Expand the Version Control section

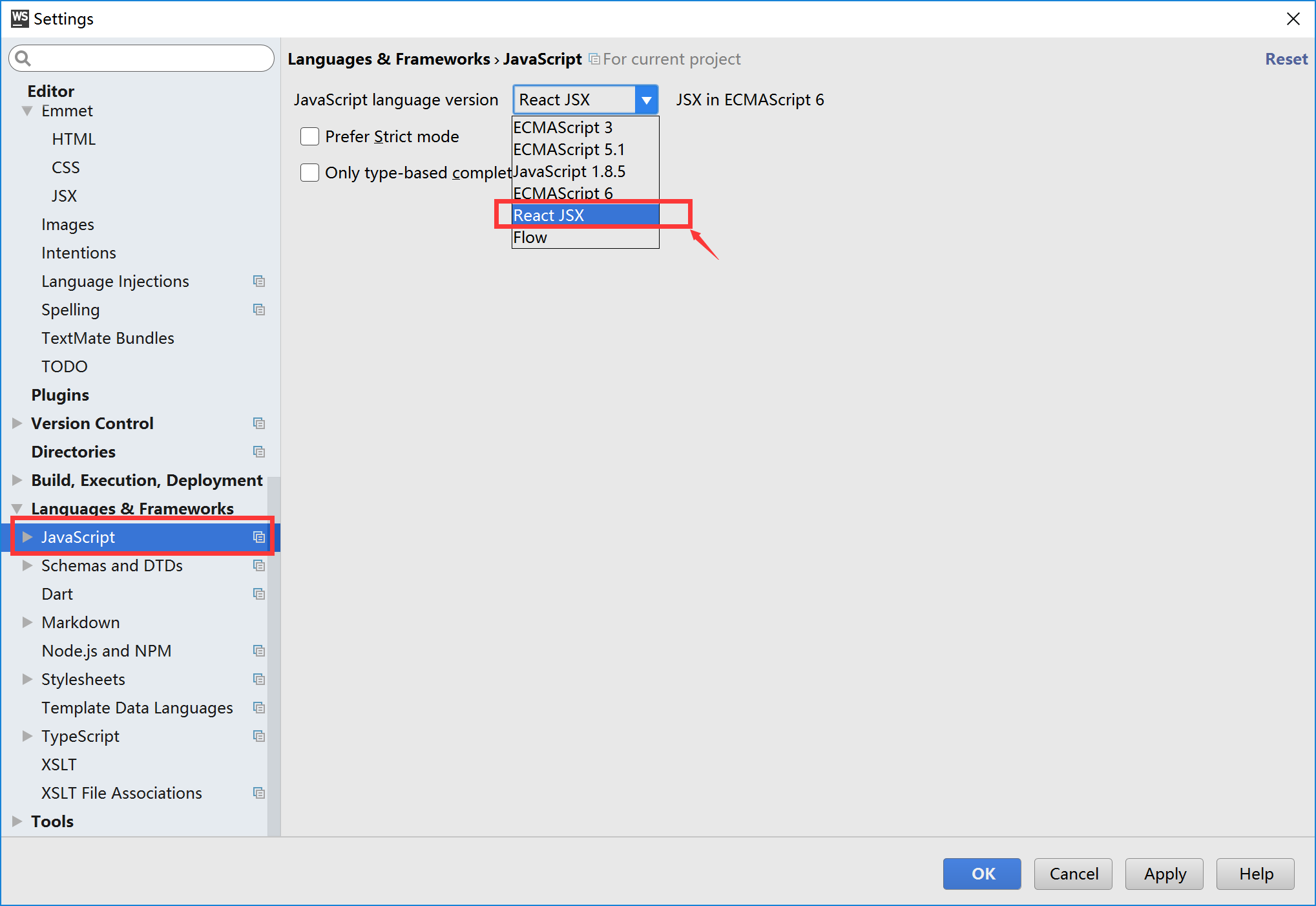[x=17, y=423]
